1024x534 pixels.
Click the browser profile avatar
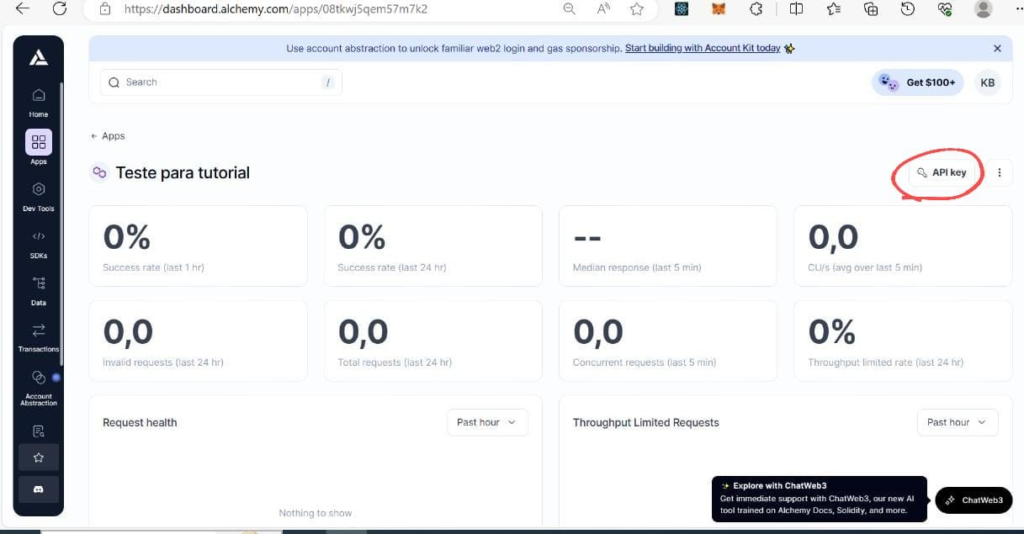tap(983, 8)
